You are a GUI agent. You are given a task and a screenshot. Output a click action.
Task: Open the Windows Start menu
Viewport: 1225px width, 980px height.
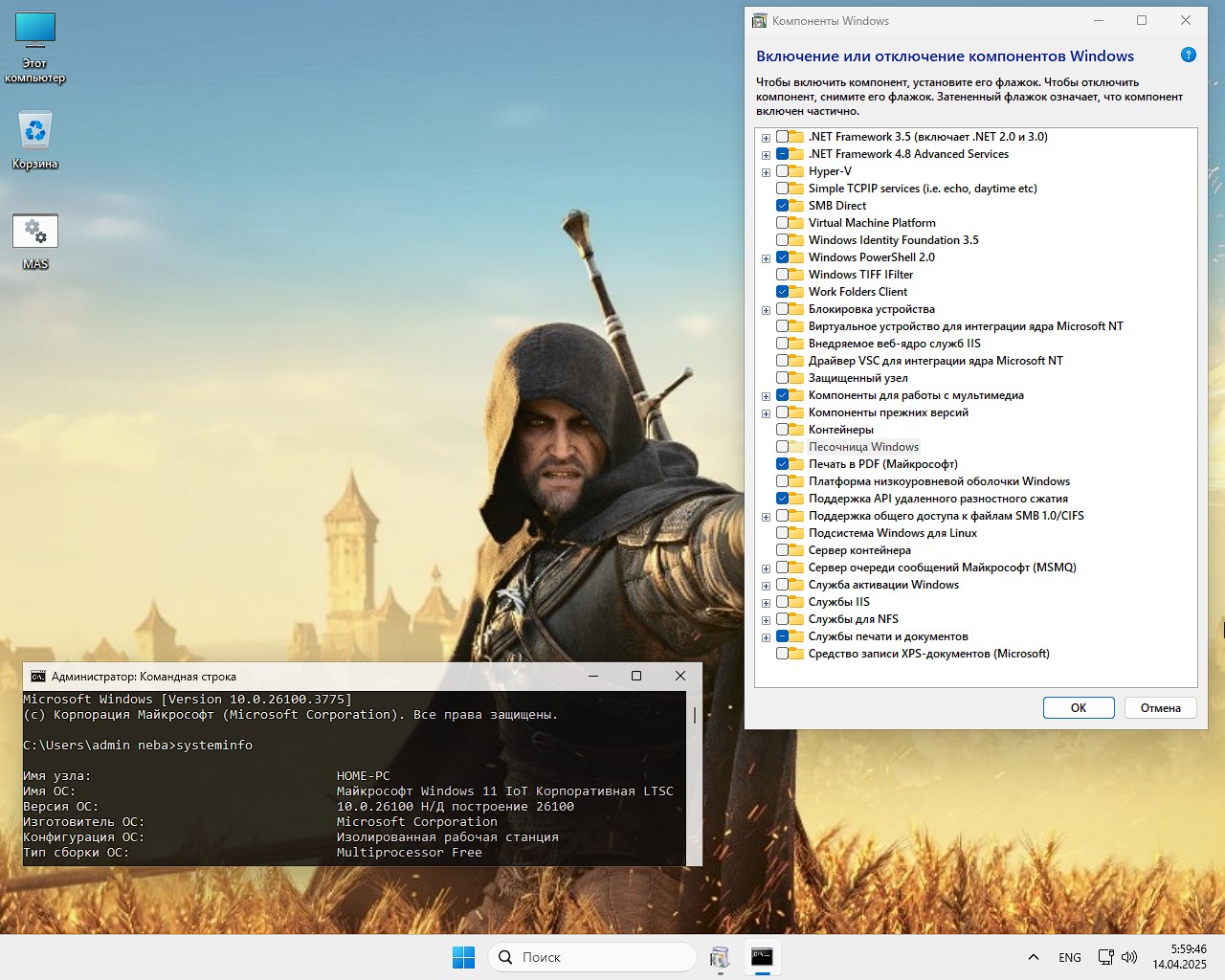point(463,957)
